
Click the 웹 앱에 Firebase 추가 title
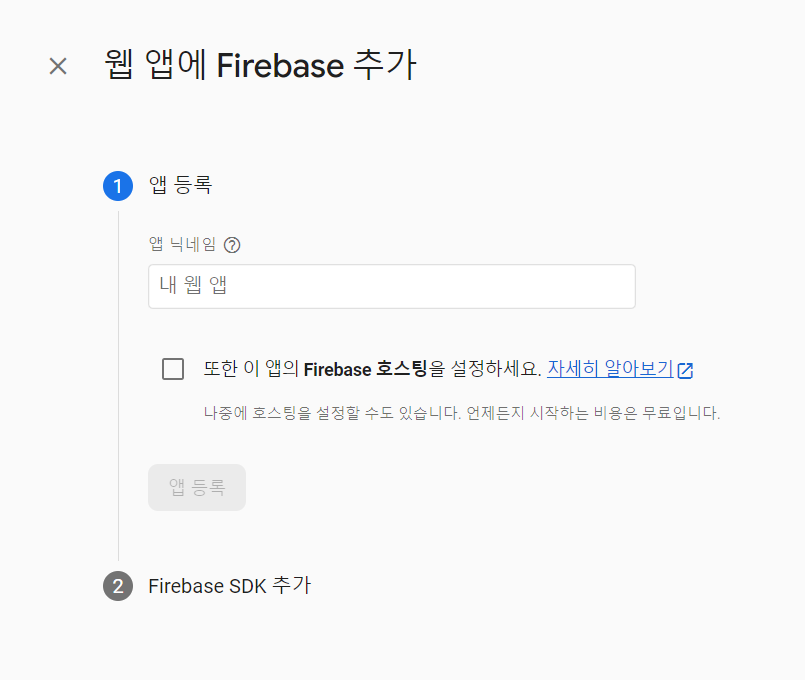coord(260,65)
